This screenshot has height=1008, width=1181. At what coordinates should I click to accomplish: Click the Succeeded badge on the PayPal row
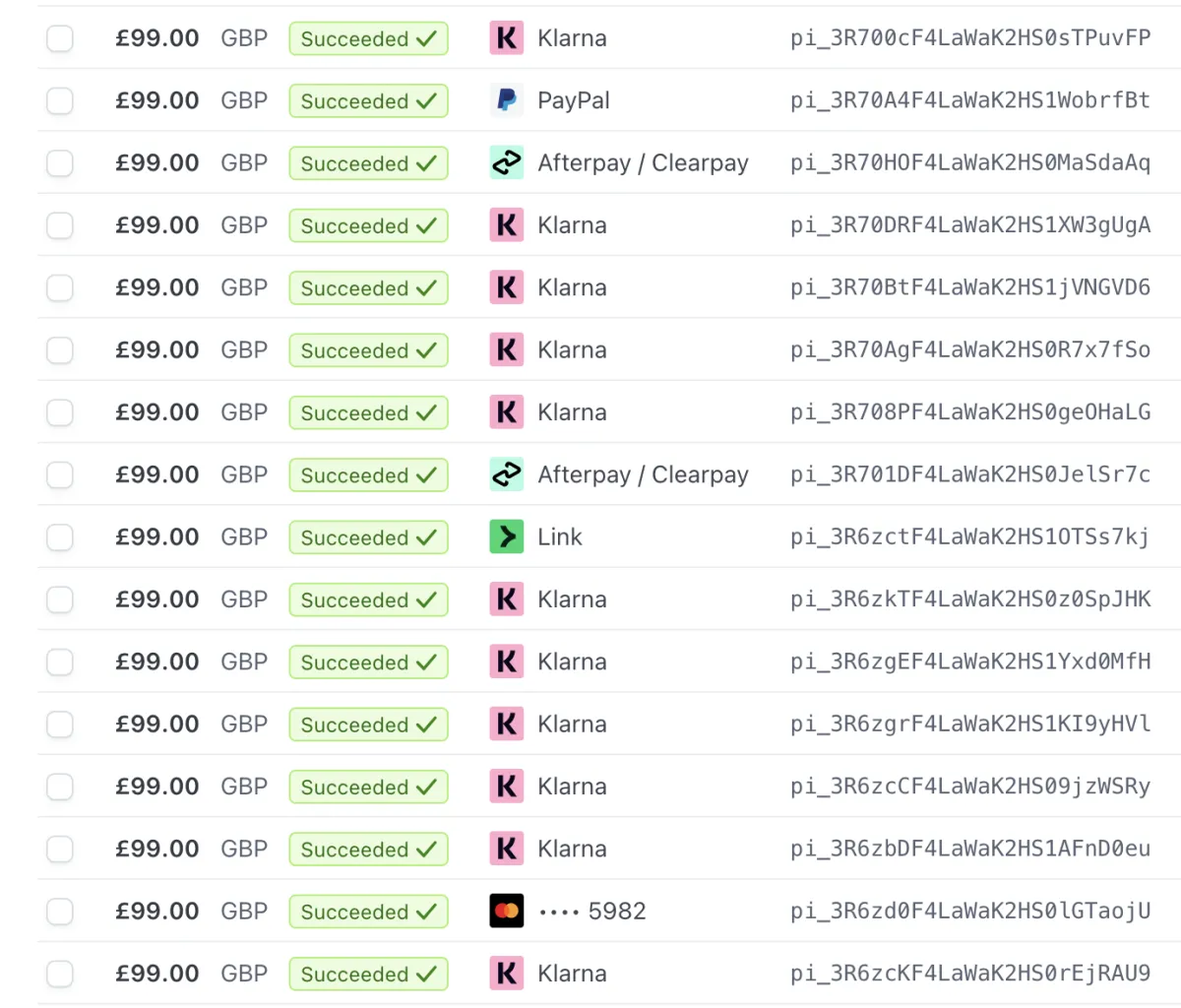point(368,100)
